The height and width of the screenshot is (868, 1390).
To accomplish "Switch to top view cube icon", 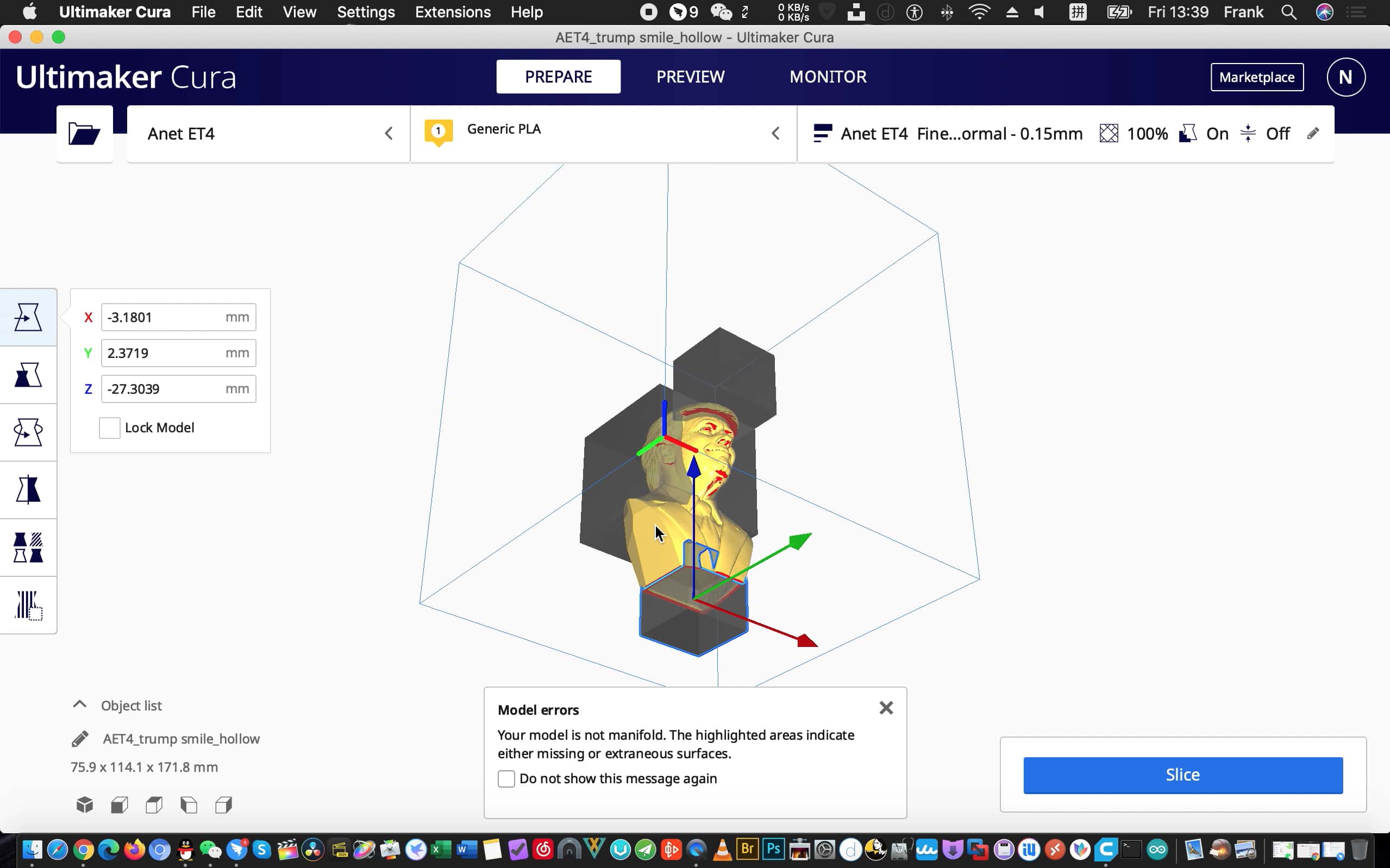I will point(154,805).
